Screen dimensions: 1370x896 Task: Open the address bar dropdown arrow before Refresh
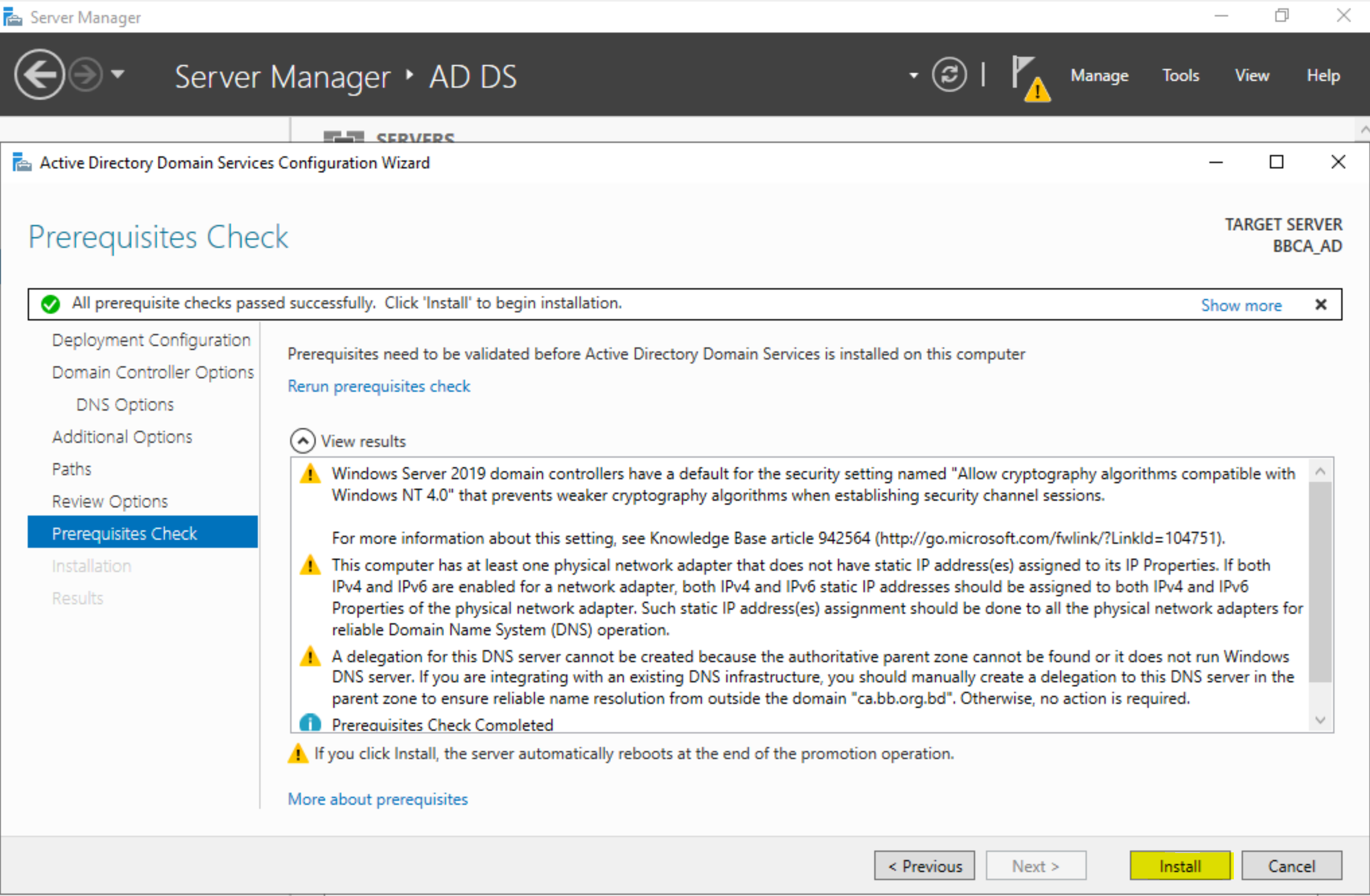(914, 75)
